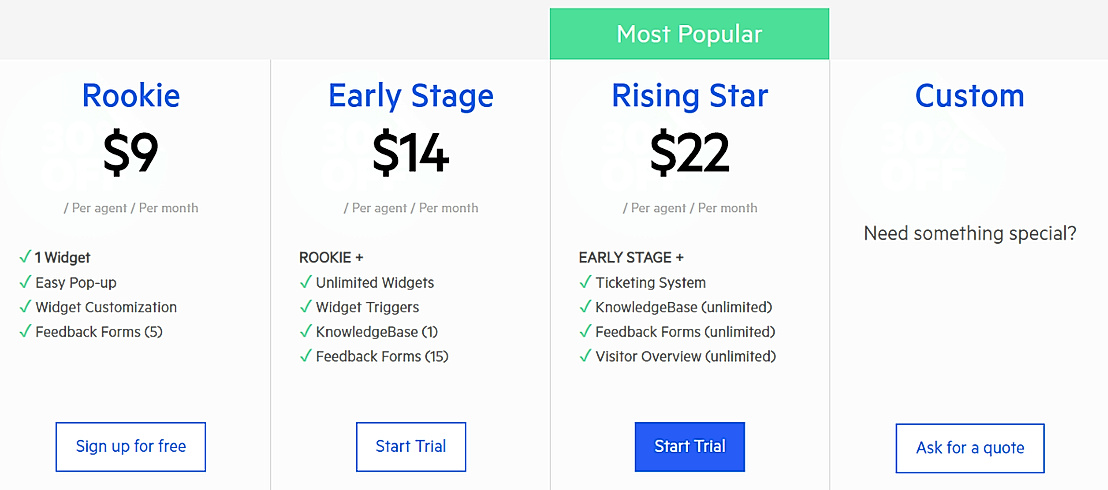Select the Rising Star plan title
The height and width of the screenshot is (490, 1108).
[x=690, y=96]
